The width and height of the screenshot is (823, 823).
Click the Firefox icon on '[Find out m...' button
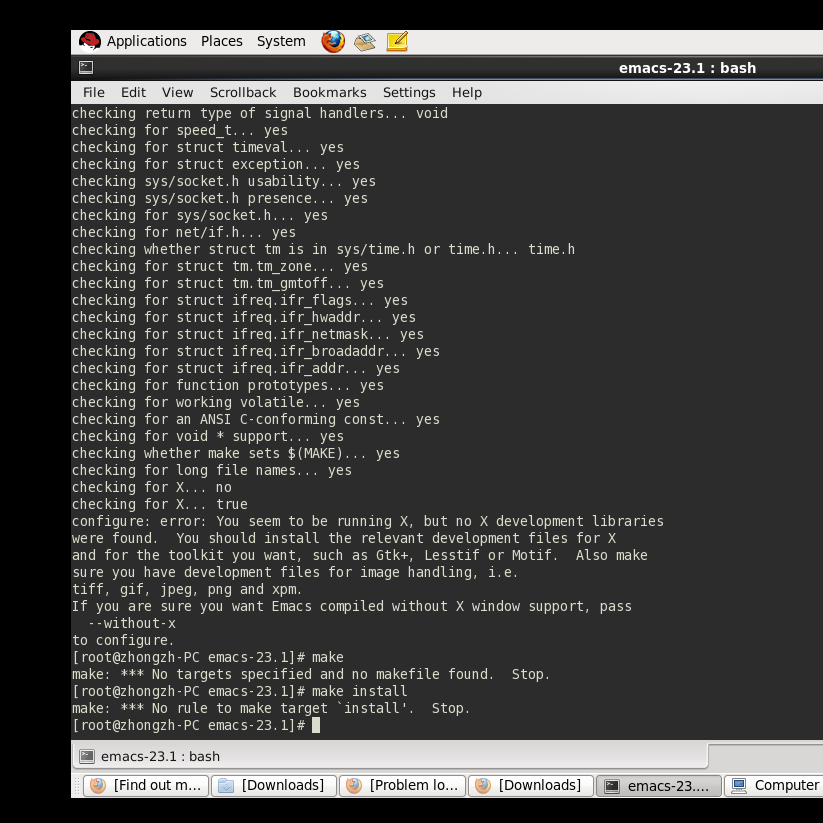pos(98,785)
